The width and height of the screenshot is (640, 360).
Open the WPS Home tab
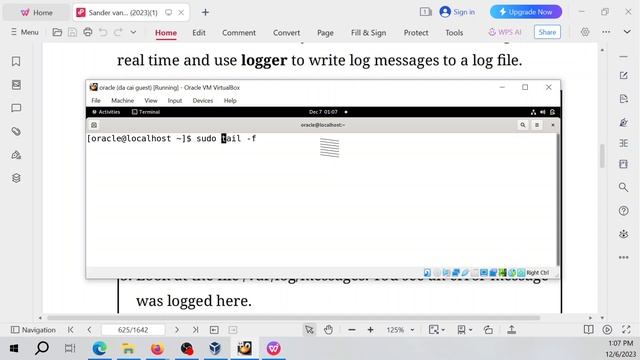tap(36, 13)
